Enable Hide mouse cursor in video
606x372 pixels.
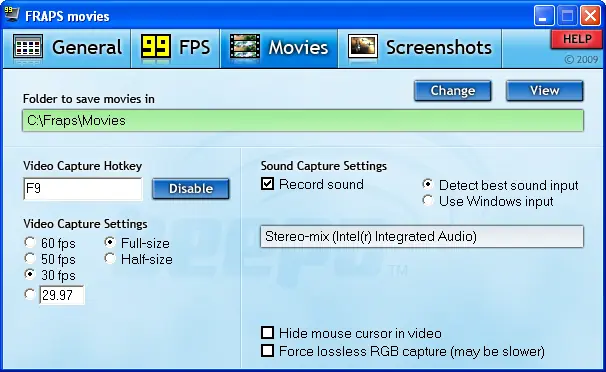pos(267,333)
